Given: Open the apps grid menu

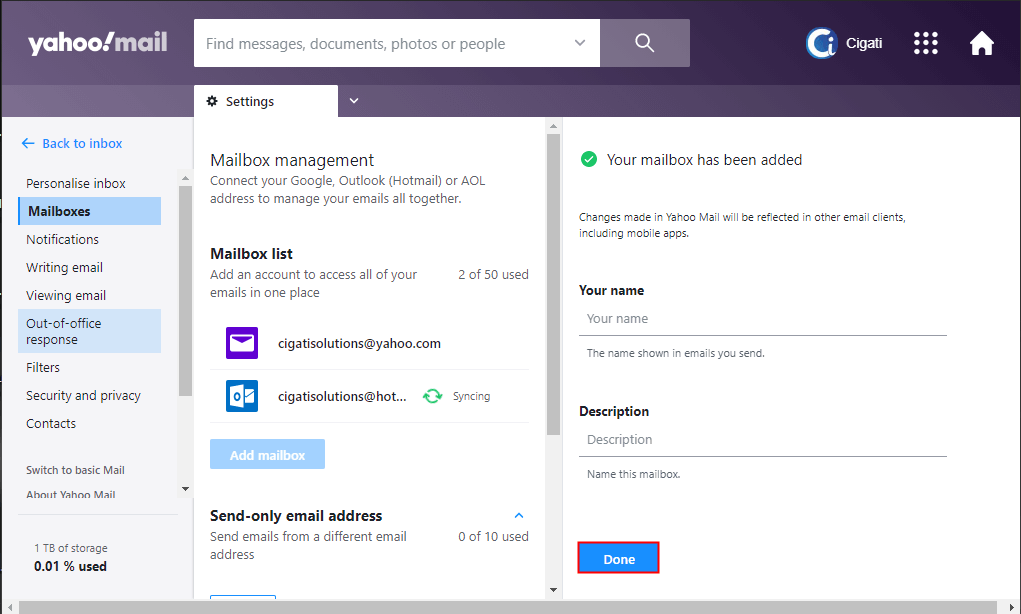Looking at the screenshot, I should tap(925, 43).
